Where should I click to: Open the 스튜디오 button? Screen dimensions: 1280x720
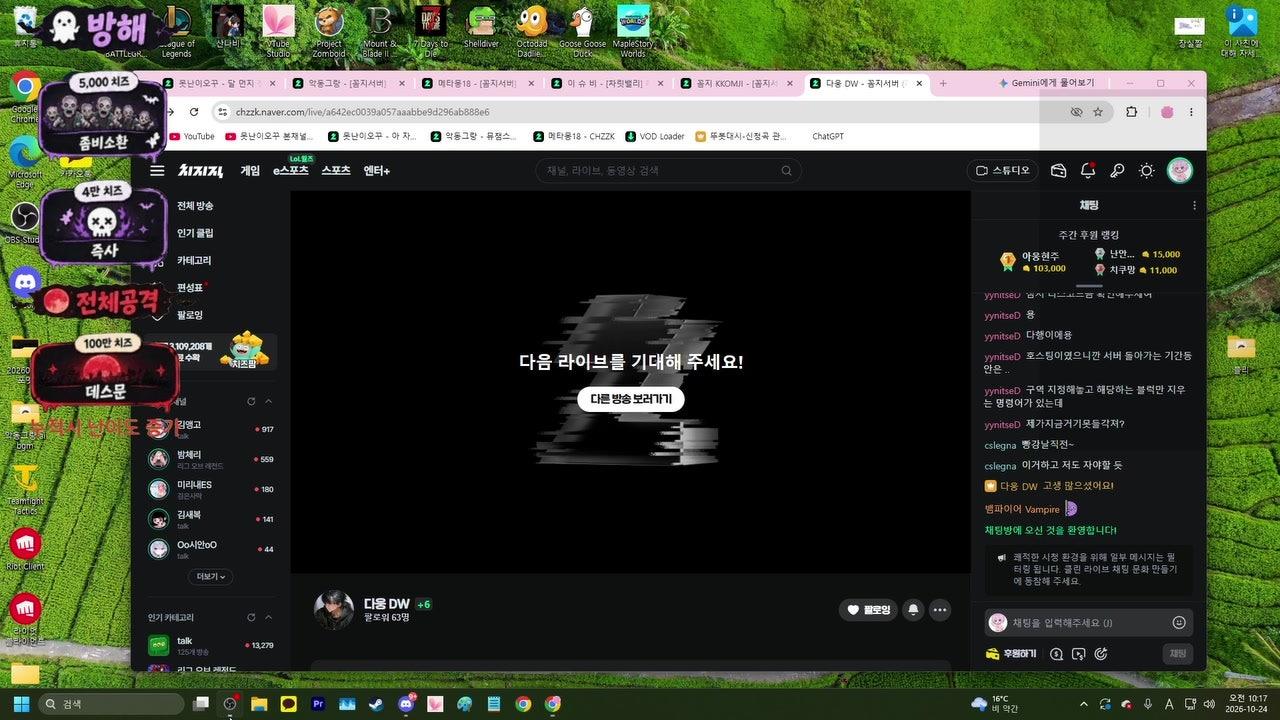coord(1003,171)
